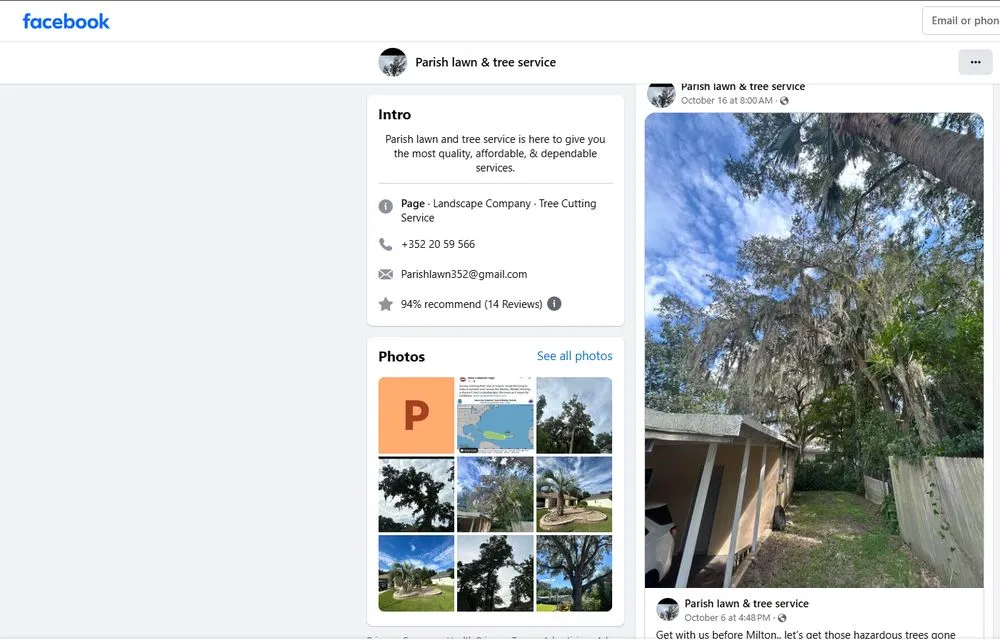Click the Landscape Company category link
The image size is (1000, 643).
point(482,203)
